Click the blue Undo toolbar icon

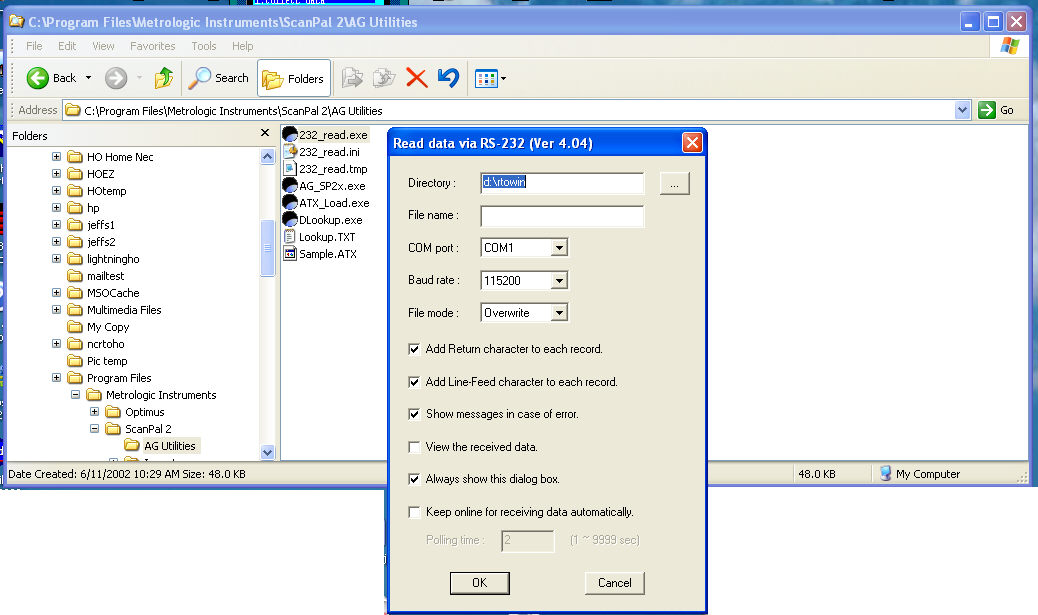click(x=448, y=78)
